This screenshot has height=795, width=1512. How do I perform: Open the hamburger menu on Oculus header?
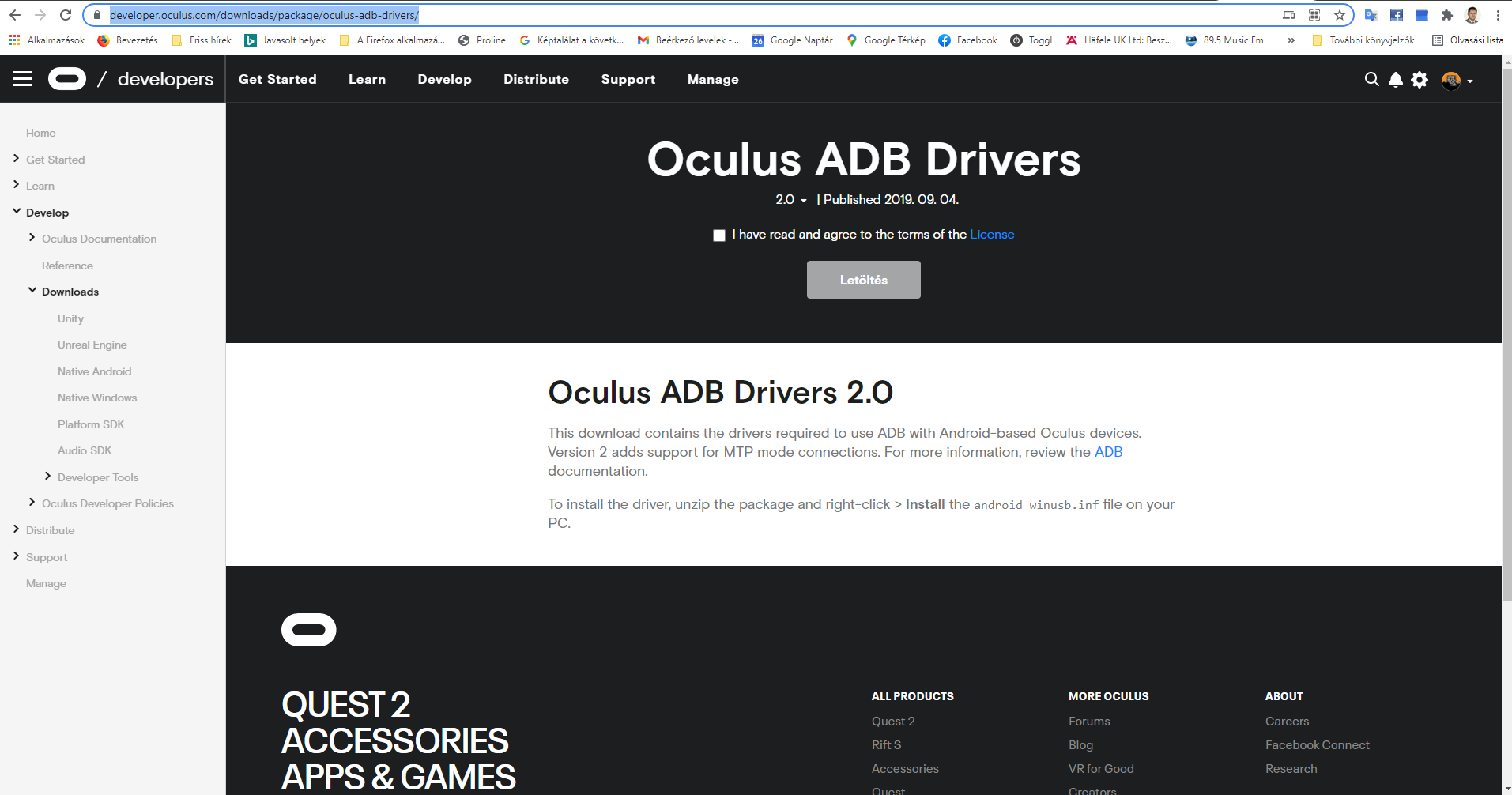click(x=23, y=79)
